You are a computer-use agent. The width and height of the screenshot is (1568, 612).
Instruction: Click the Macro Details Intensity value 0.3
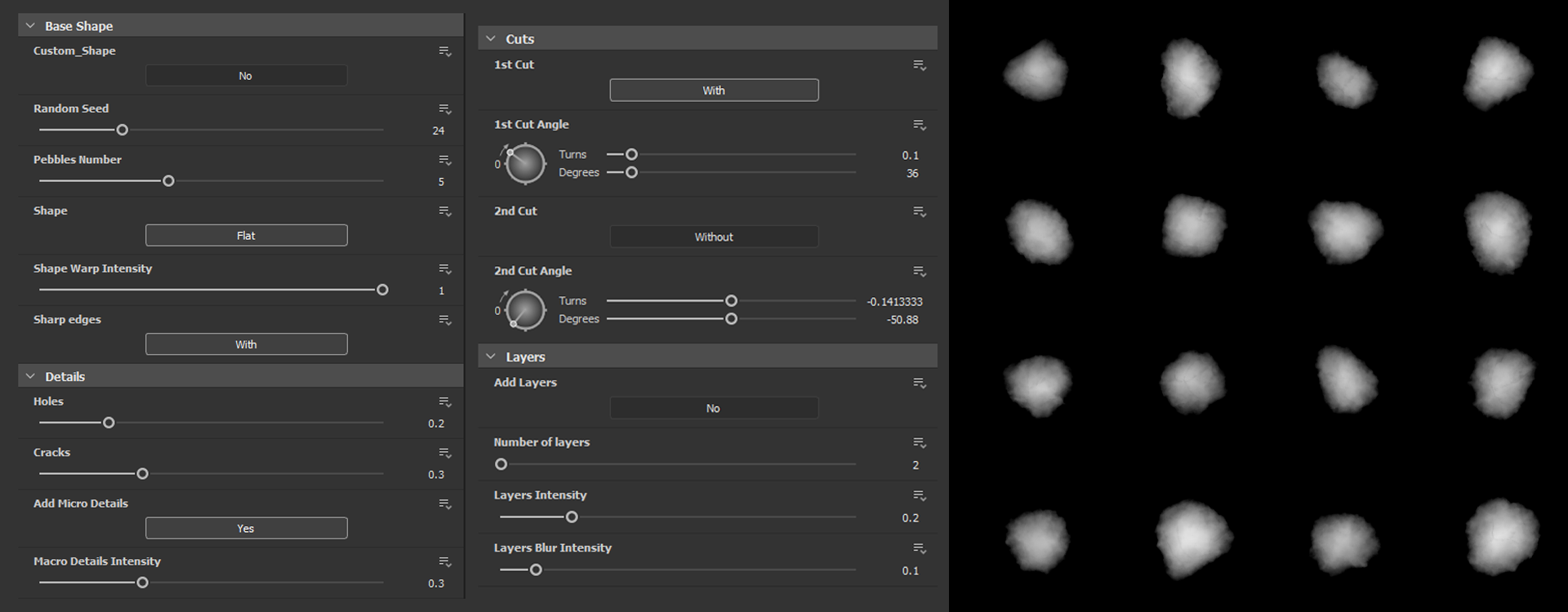pos(437,583)
